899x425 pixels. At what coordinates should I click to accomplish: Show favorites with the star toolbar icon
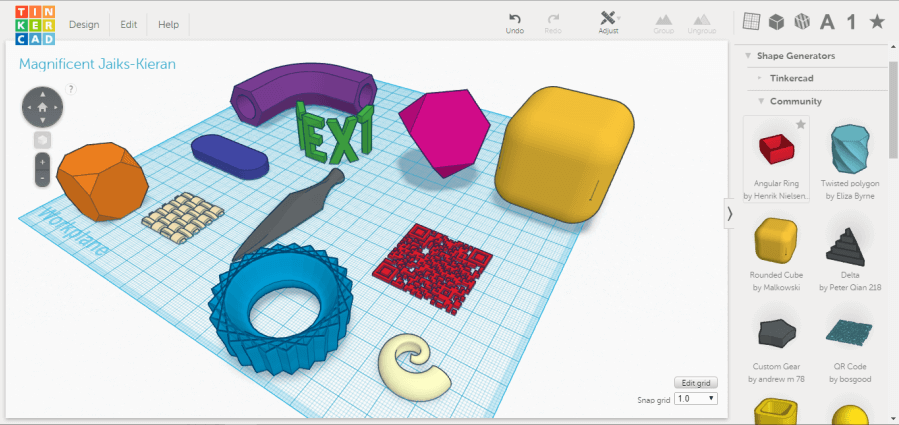tap(877, 22)
